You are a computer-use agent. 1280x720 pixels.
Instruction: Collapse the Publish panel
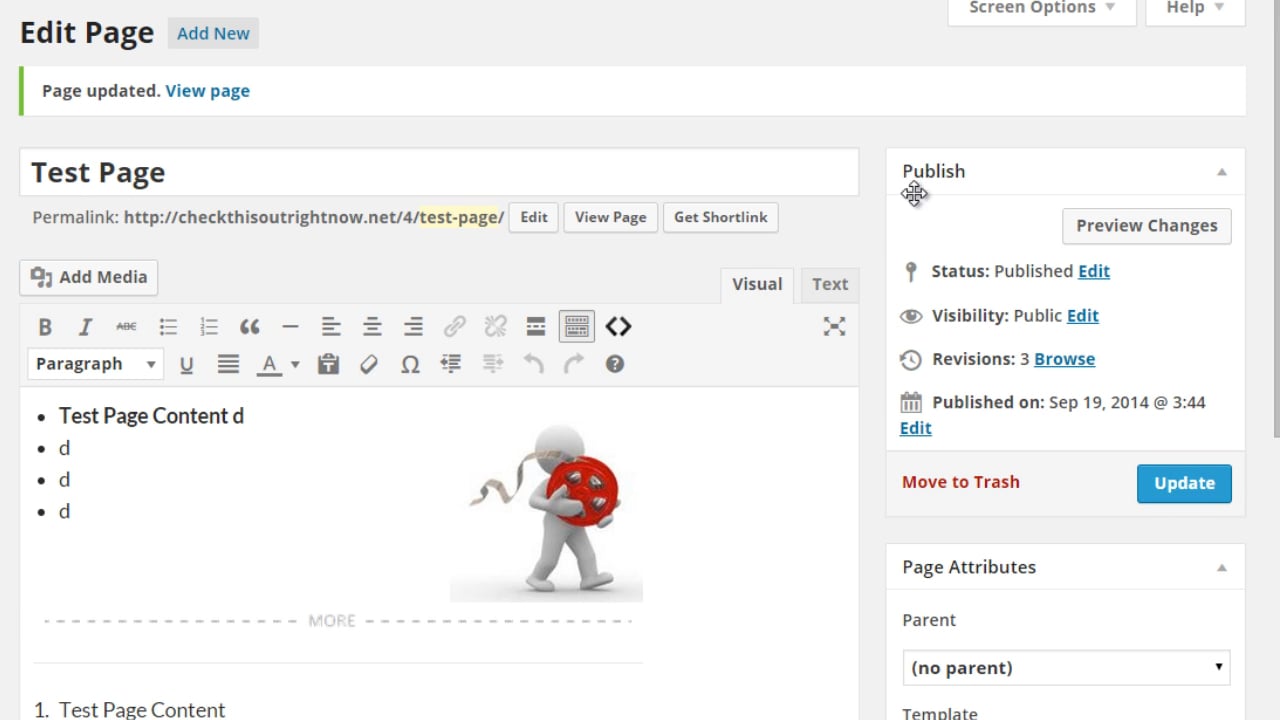[1221, 172]
